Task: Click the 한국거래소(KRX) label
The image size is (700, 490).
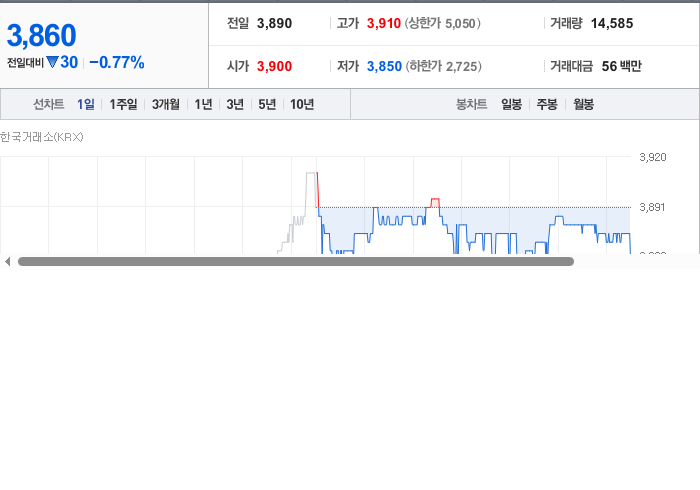Action: pos(42,137)
